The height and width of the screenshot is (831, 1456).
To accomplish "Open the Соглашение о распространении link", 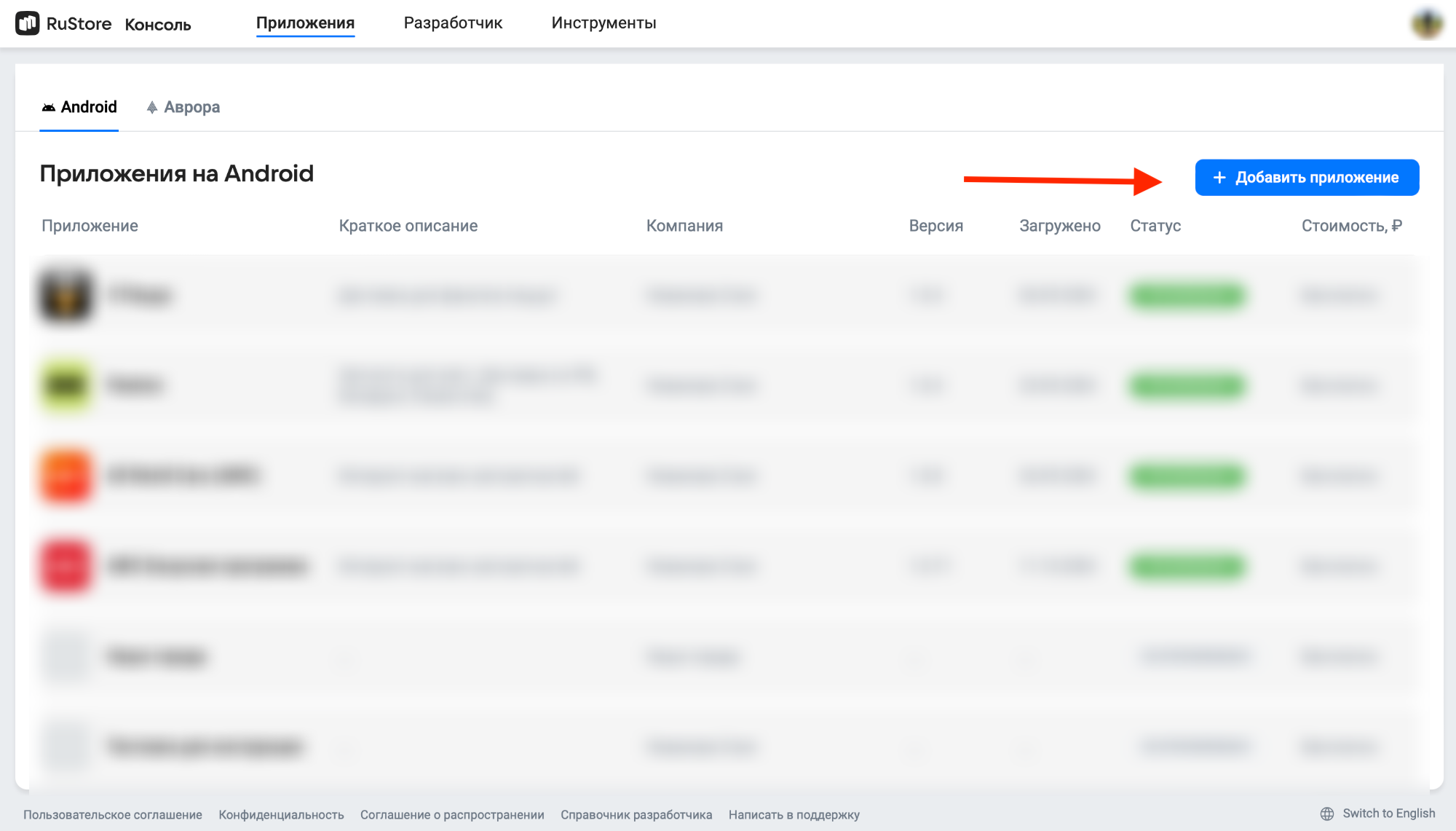I will click(452, 814).
